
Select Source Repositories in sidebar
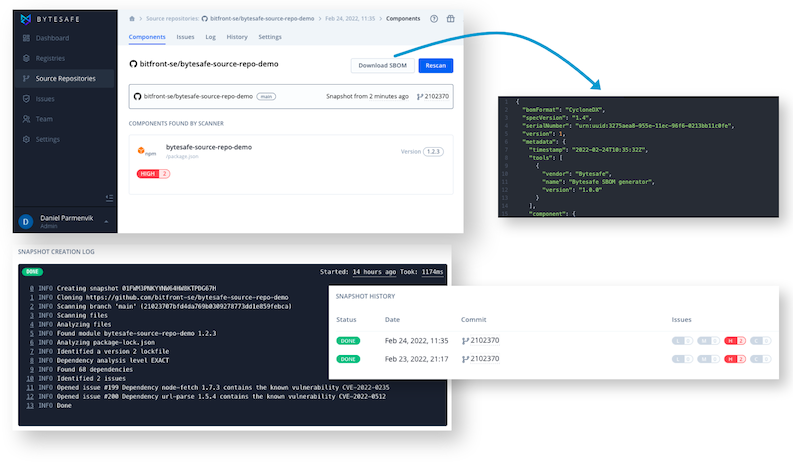pos(65,78)
